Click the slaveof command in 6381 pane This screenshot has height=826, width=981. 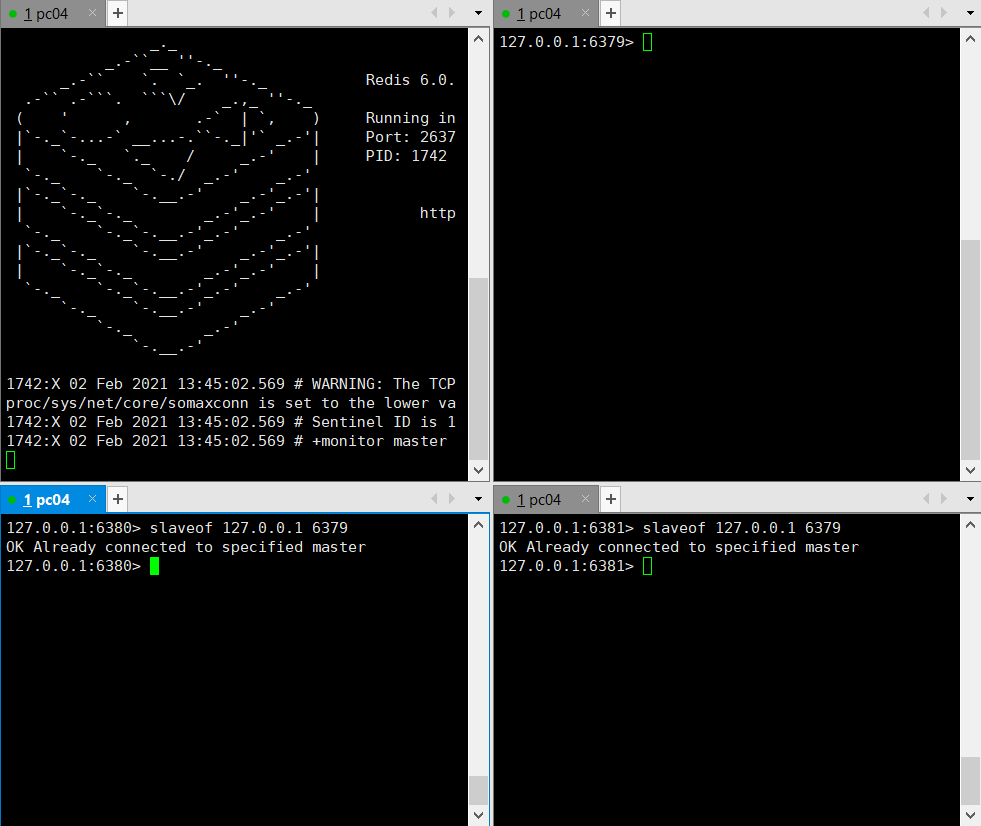tap(741, 528)
